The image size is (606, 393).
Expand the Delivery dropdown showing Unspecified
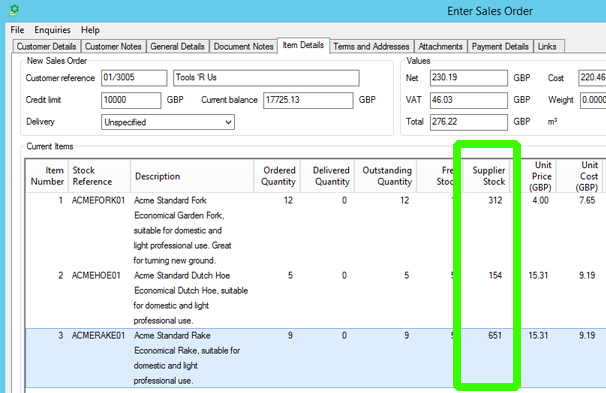coord(168,122)
